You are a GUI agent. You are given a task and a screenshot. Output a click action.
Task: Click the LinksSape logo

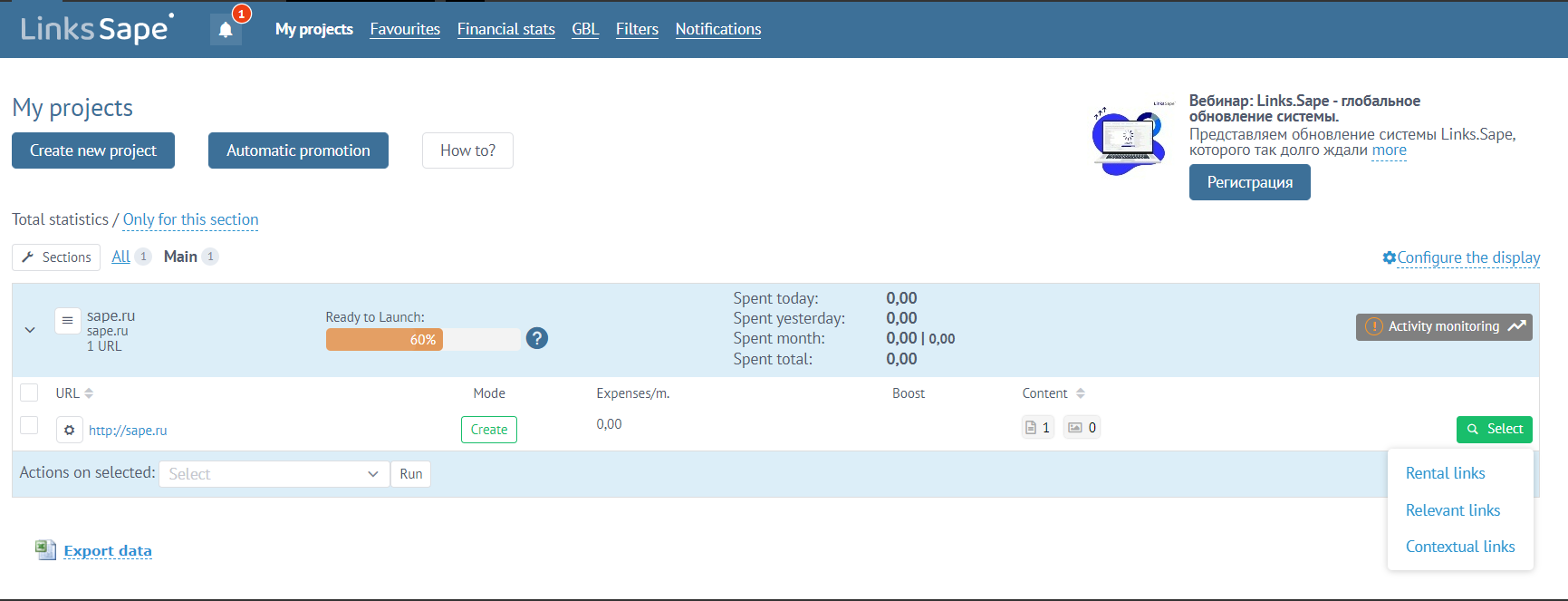click(x=96, y=28)
